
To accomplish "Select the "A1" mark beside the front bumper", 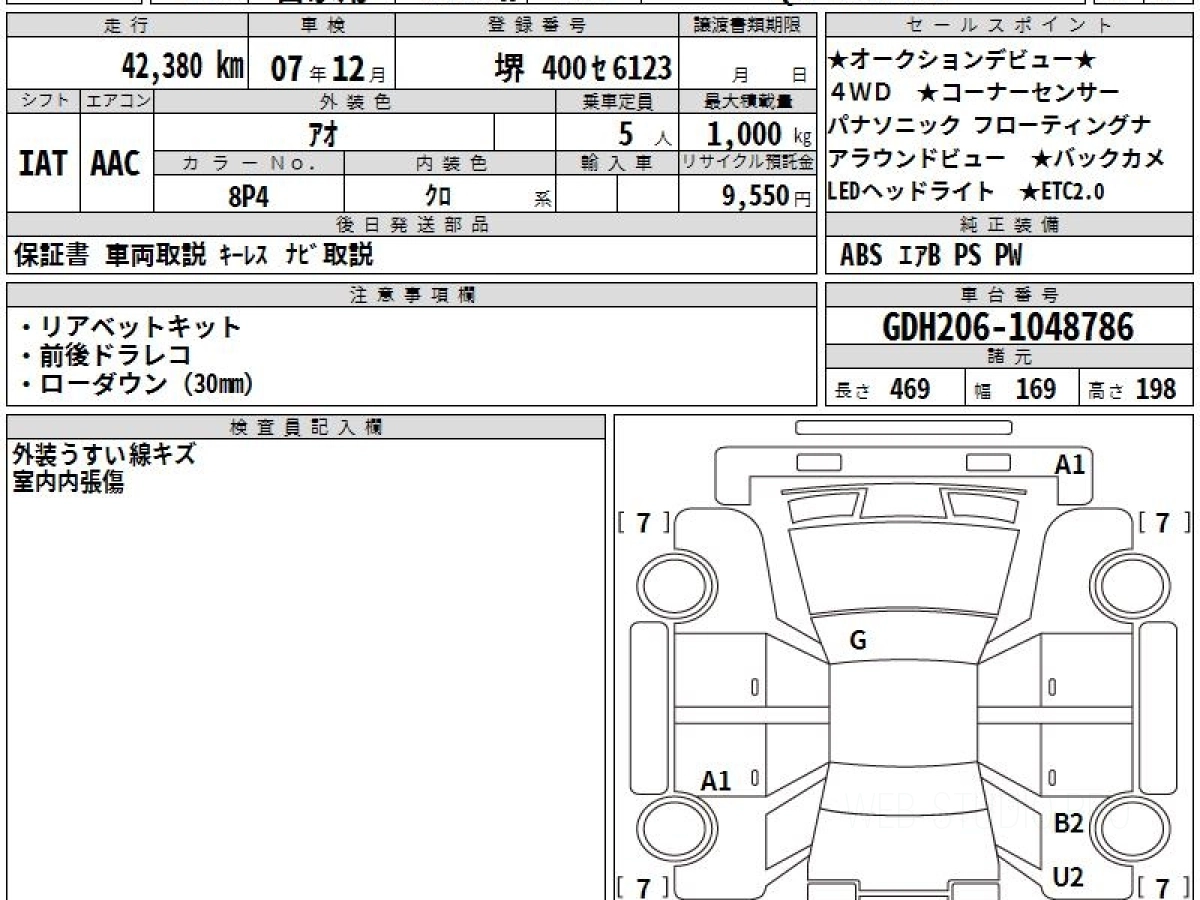I will pos(1070,464).
